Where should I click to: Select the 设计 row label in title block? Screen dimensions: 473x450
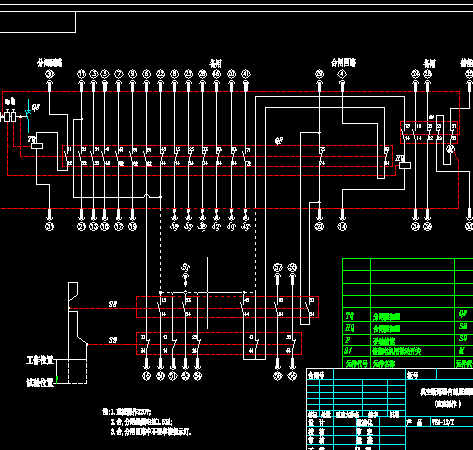click(x=316, y=422)
